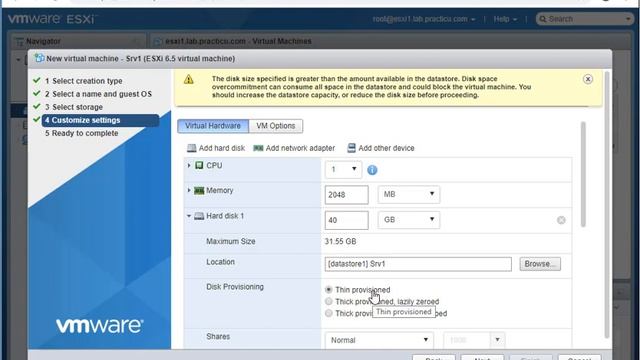Click the Memory 2048 input field
The height and width of the screenshot is (360, 640).
tap(347, 195)
